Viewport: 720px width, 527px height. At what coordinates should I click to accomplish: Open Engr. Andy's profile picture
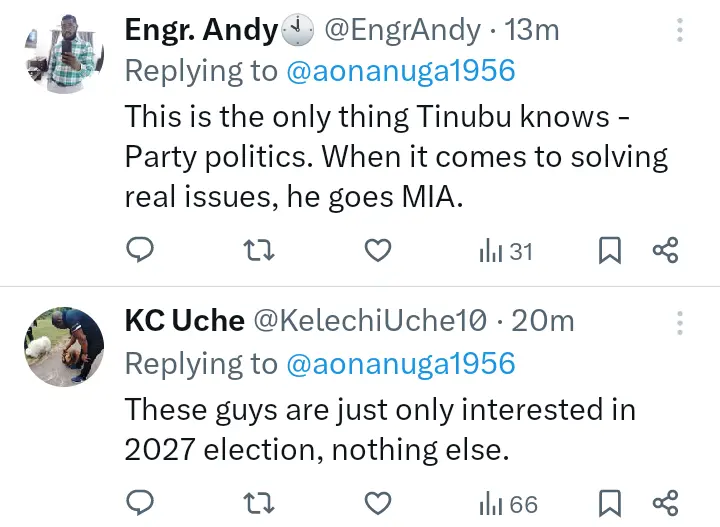(x=63, y=56)
